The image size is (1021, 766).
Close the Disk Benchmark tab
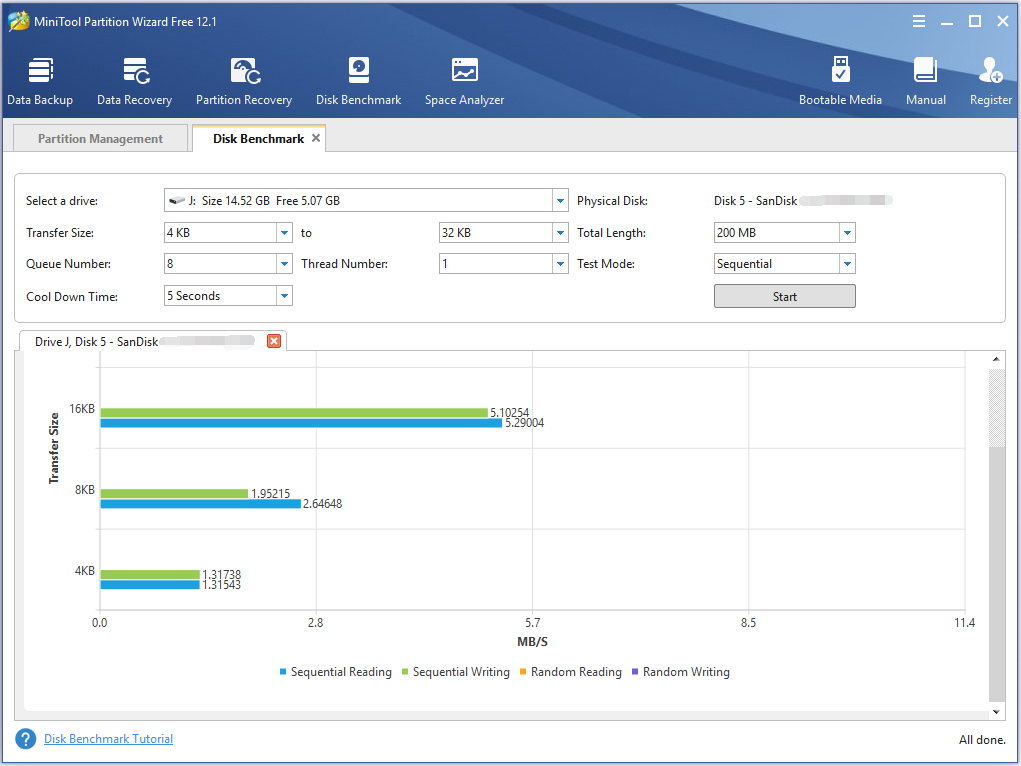[316, 138]
